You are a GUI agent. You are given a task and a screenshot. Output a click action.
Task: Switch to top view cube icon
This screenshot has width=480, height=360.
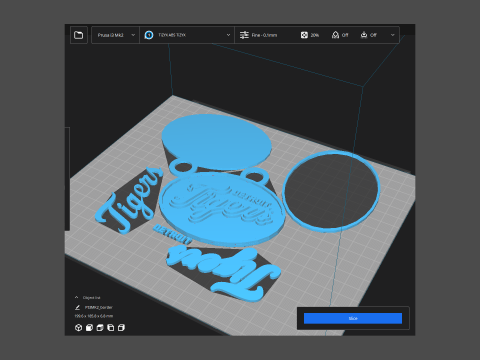click(100, 328)
